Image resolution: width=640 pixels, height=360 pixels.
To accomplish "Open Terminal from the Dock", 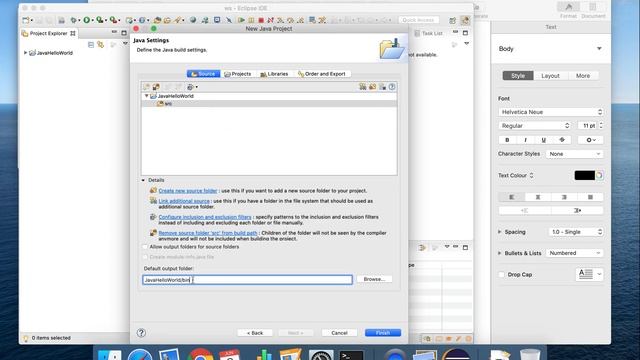I will pos(351,355).
